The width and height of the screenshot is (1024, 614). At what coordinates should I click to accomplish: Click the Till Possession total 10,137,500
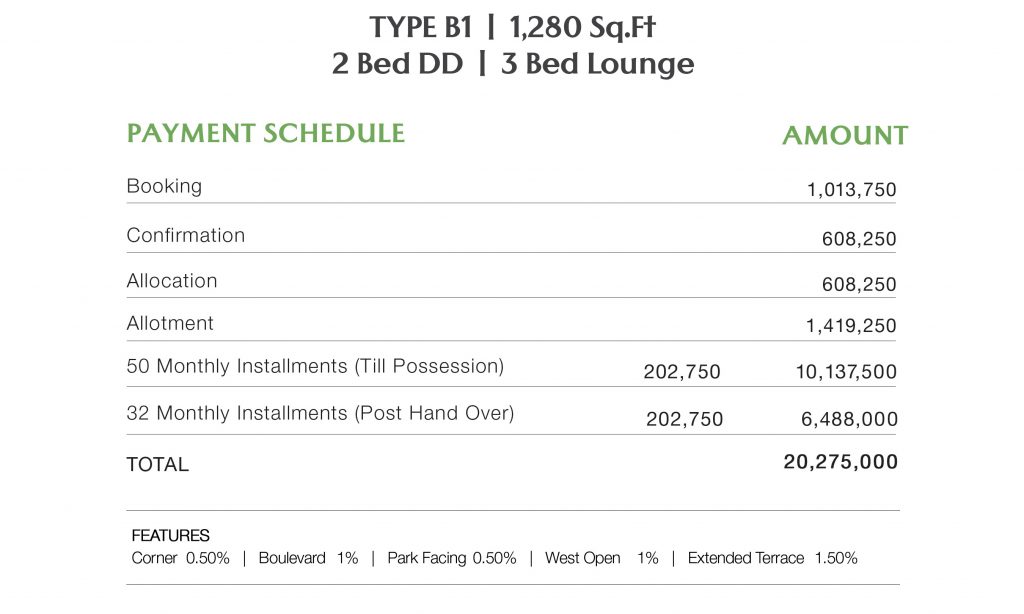pyautogui.click(x=846, y=372)
